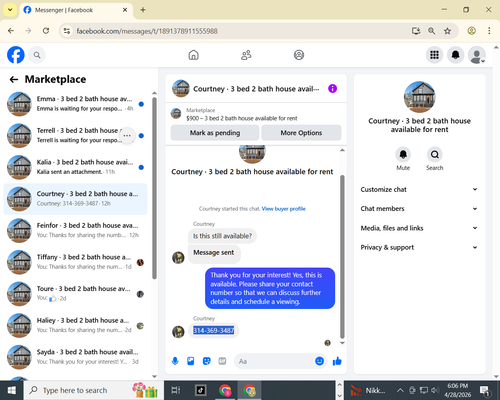500x400 pixels.
Task: Open the Friends icon in top navigation
Action: click(x=246, y=55)
